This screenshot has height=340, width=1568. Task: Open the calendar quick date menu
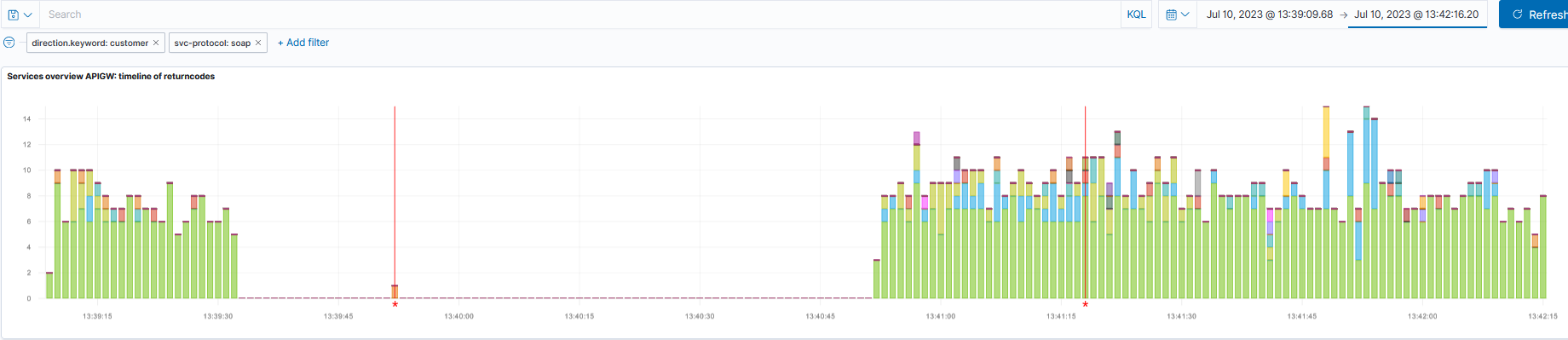(x=1178, y=14)
